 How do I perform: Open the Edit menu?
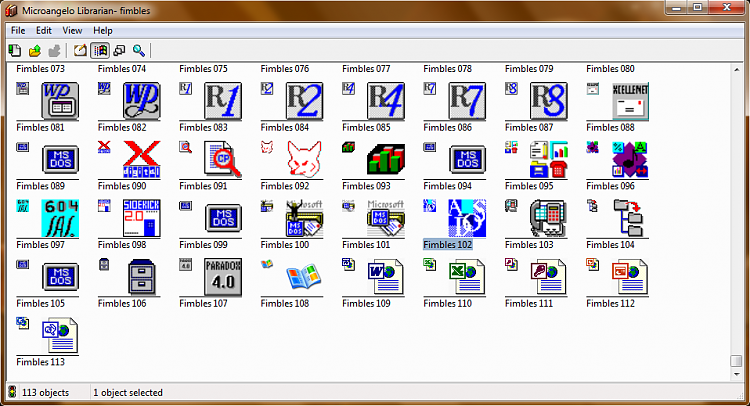[x=44, y=31]
